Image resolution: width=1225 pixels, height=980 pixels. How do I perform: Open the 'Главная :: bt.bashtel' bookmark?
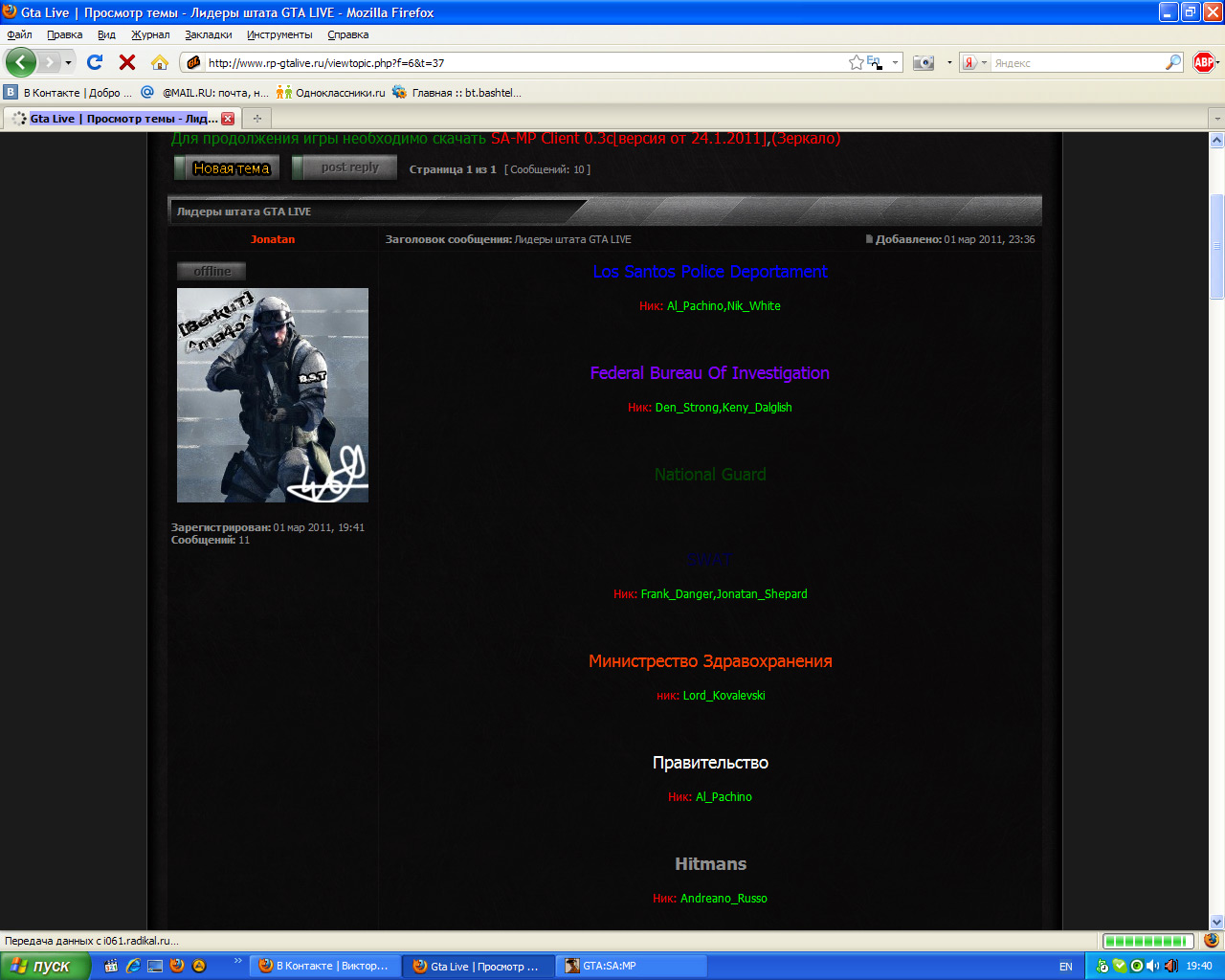(x=457, y=93)
